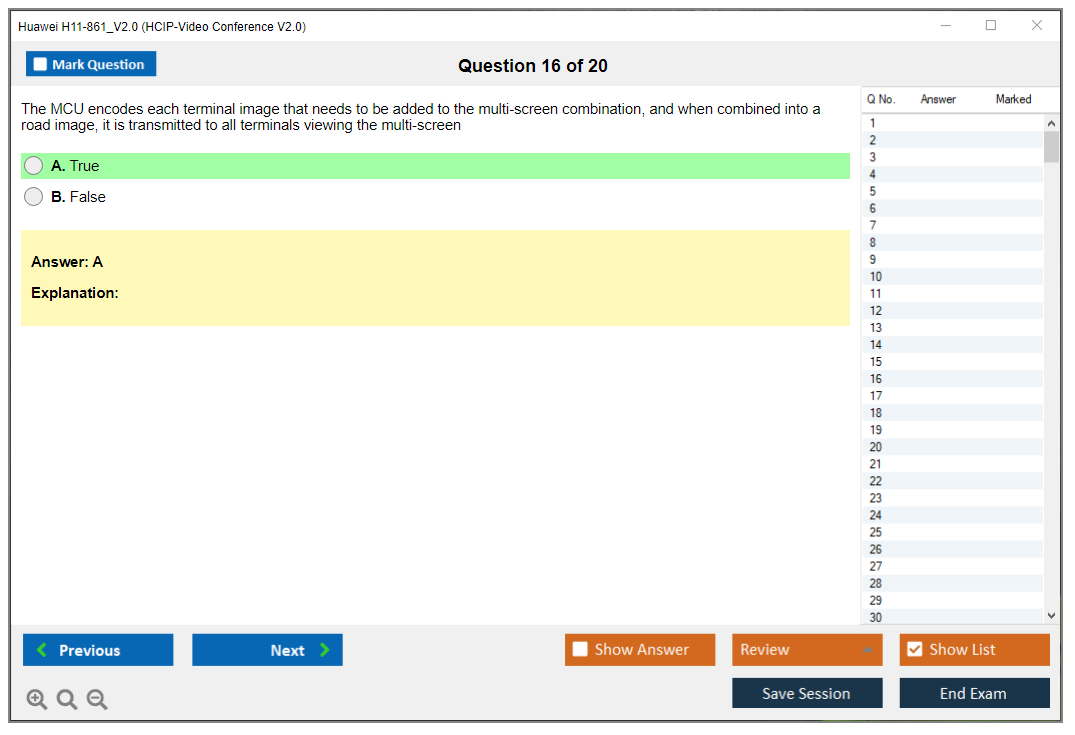
Task: Click the scroll down arrow in question list
Action: click(1050, 616)
